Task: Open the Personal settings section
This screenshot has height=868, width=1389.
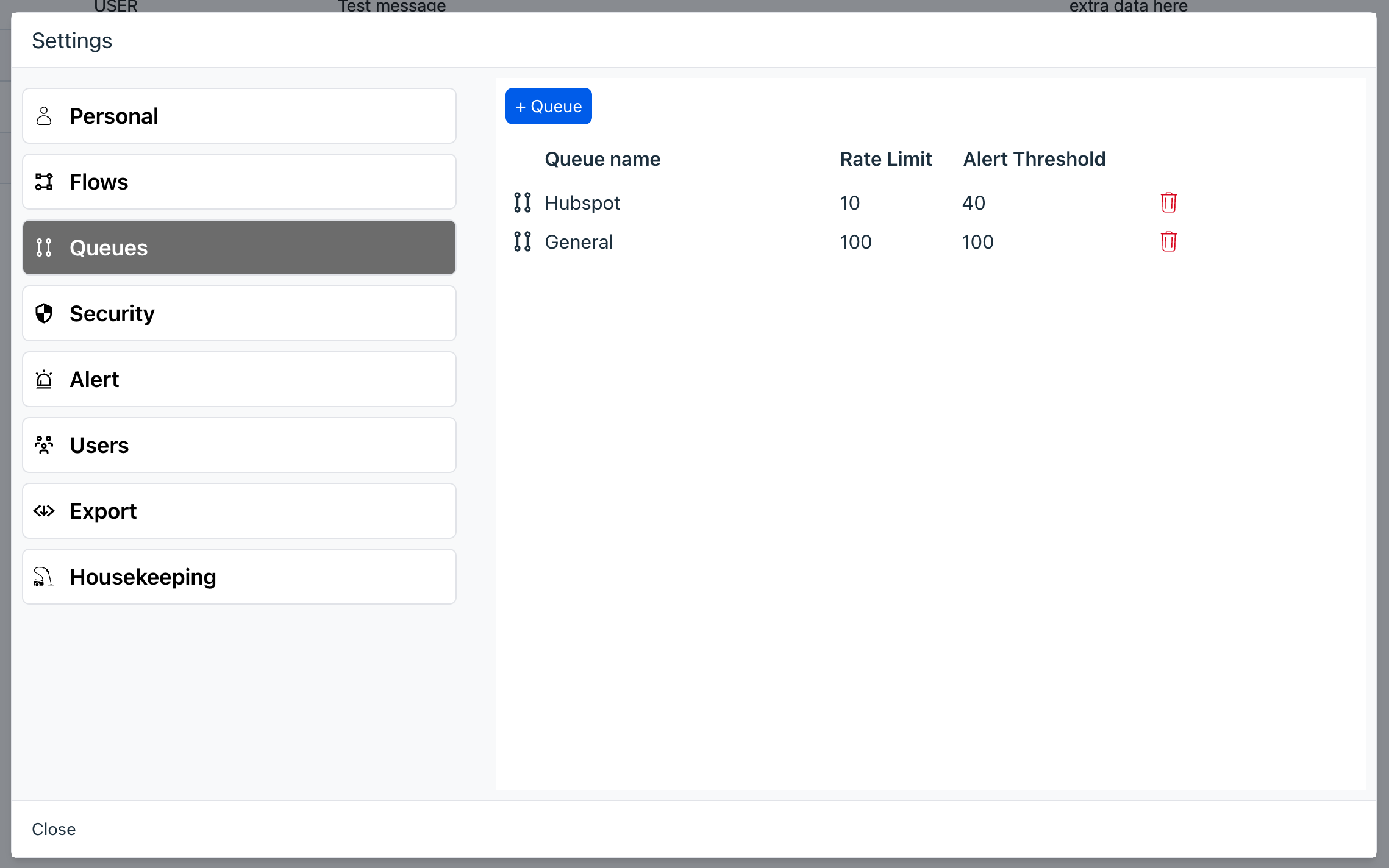Action: tap(239, 116)
